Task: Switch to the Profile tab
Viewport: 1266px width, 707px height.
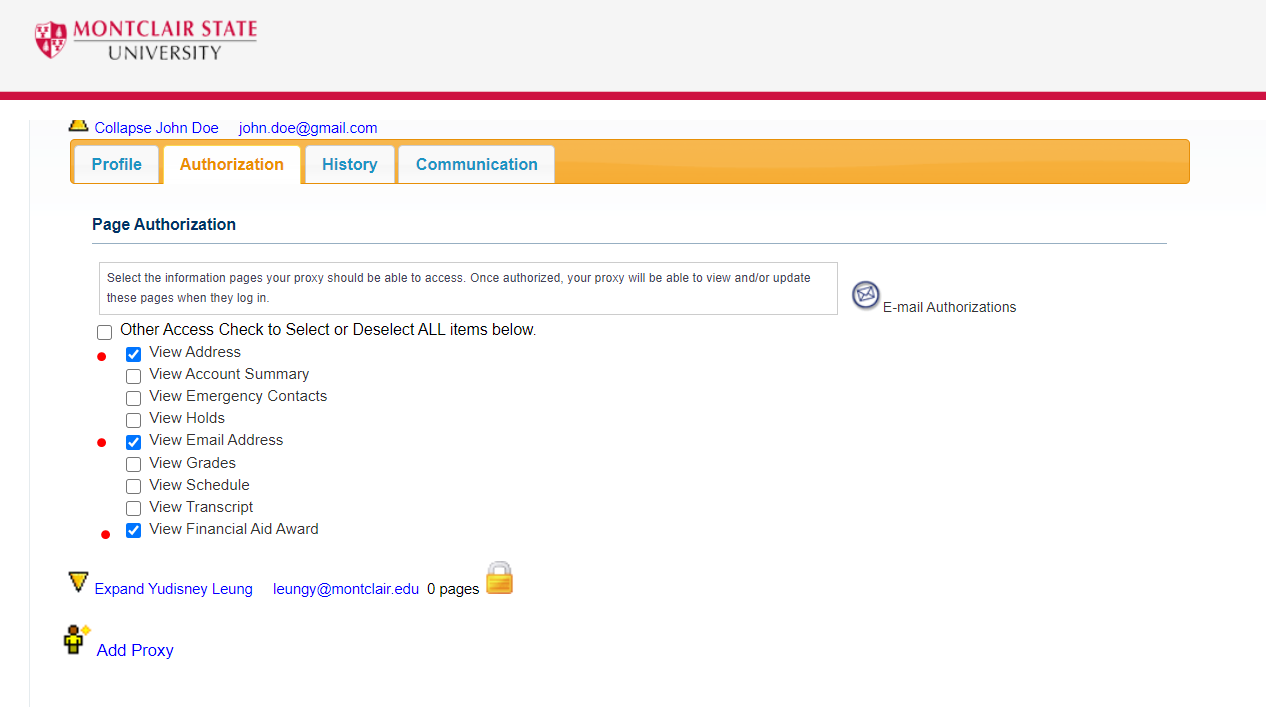Action: coord(116,164)
